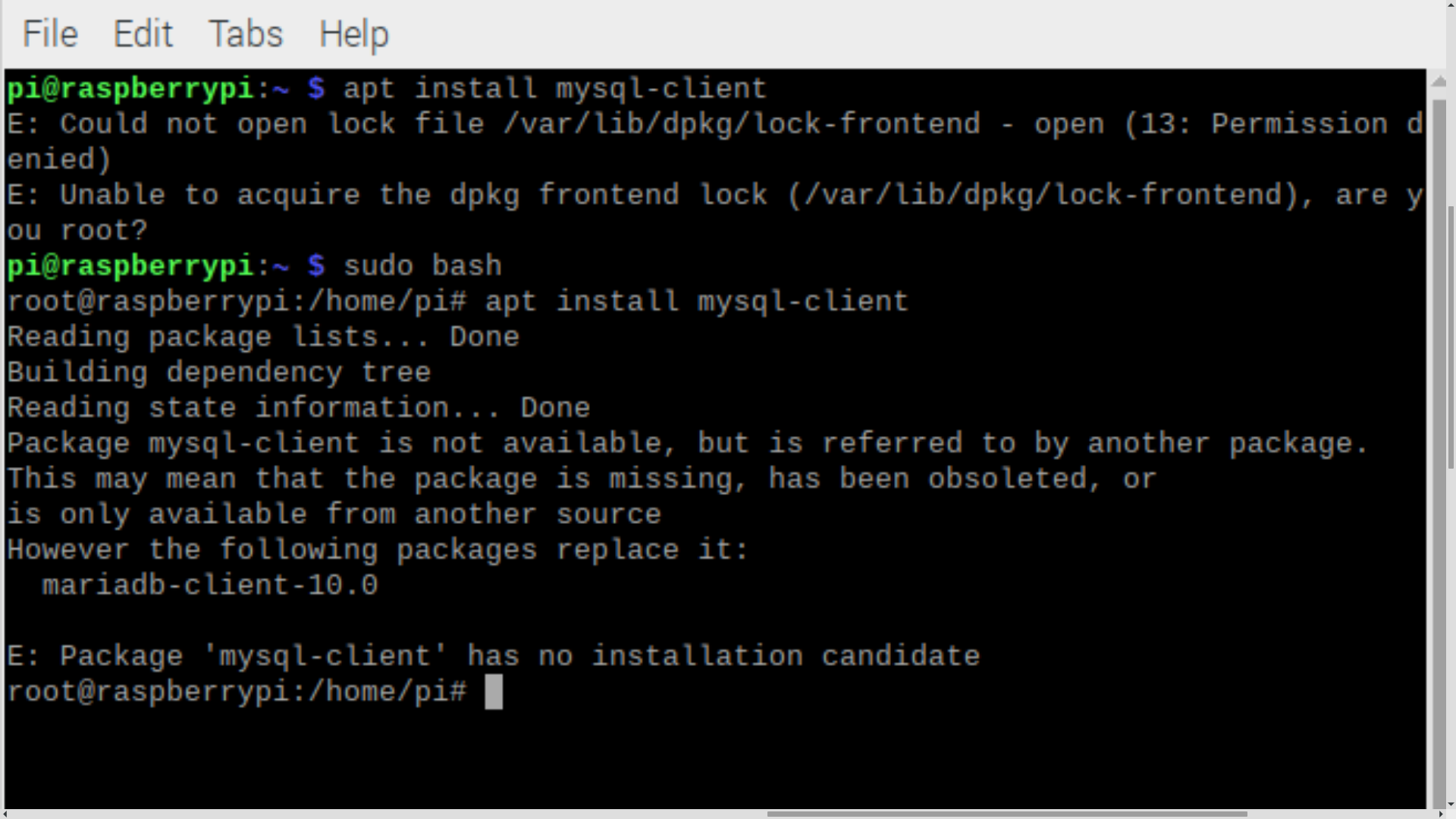
Task: Click the 'However the following packages replace it:' line
Action: click(x=378, y=550)
